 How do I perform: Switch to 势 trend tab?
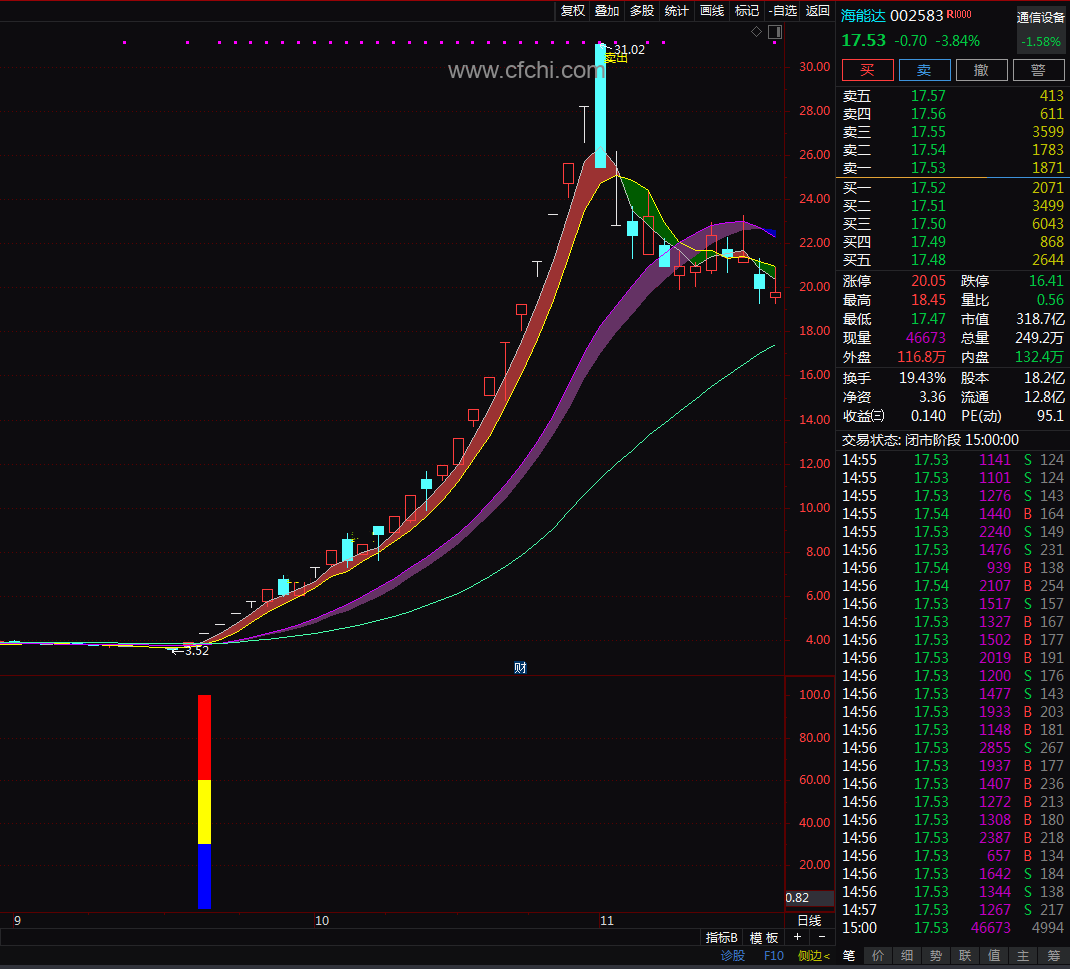[936, 955]
